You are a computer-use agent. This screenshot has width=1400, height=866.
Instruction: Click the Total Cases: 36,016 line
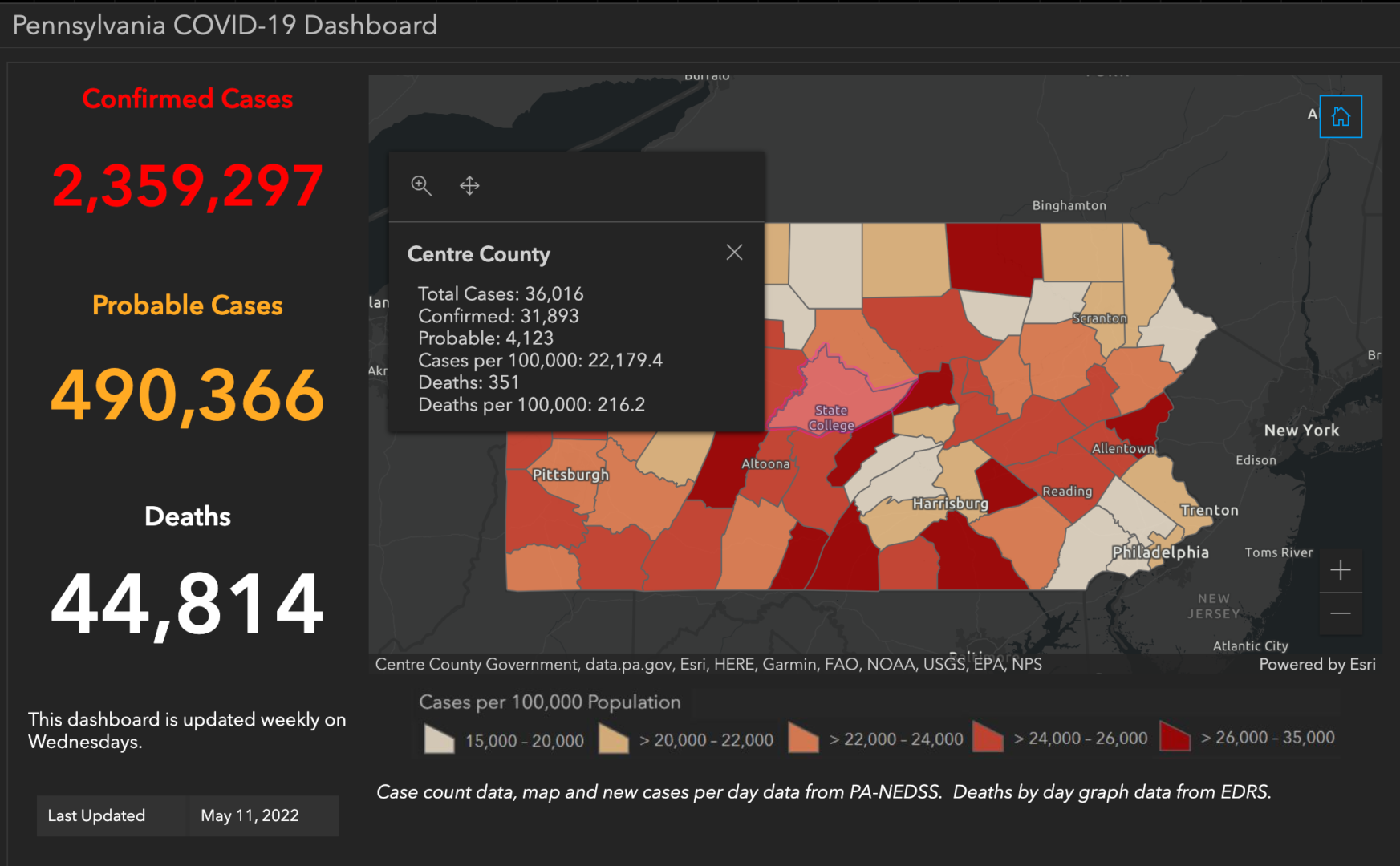click(501, 294)
